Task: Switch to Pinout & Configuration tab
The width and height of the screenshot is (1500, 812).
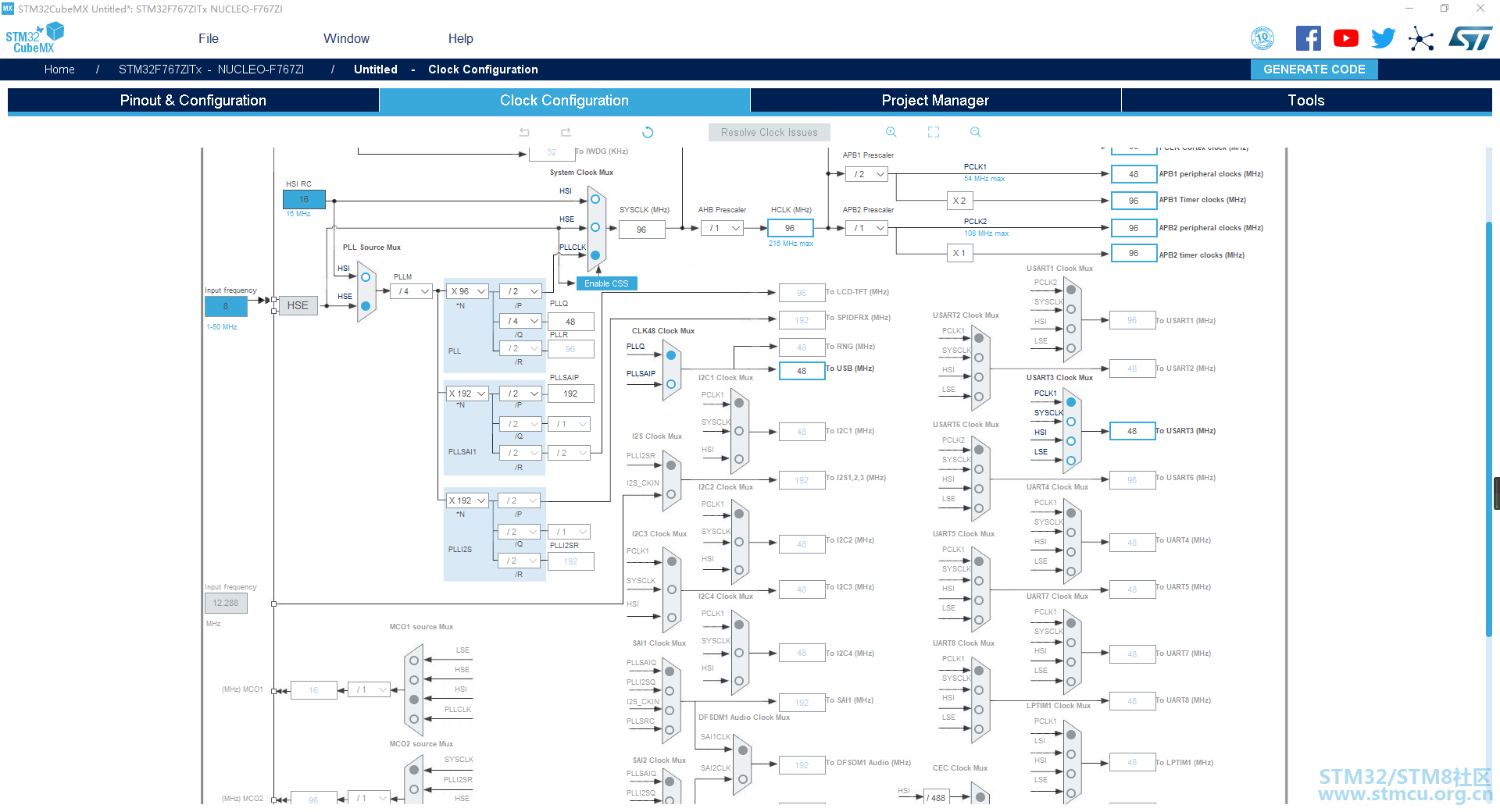Action: pos(193,100)
